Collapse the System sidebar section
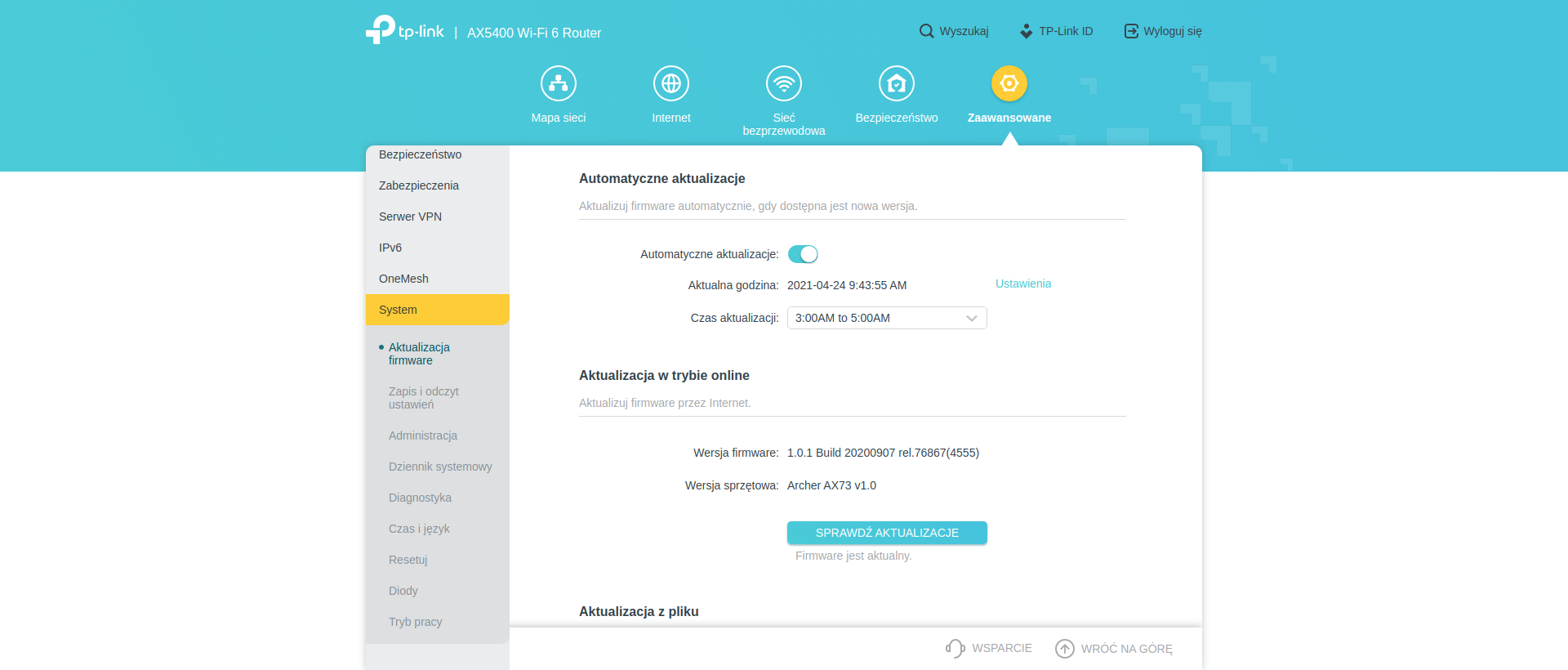 (x=438, y=310)
